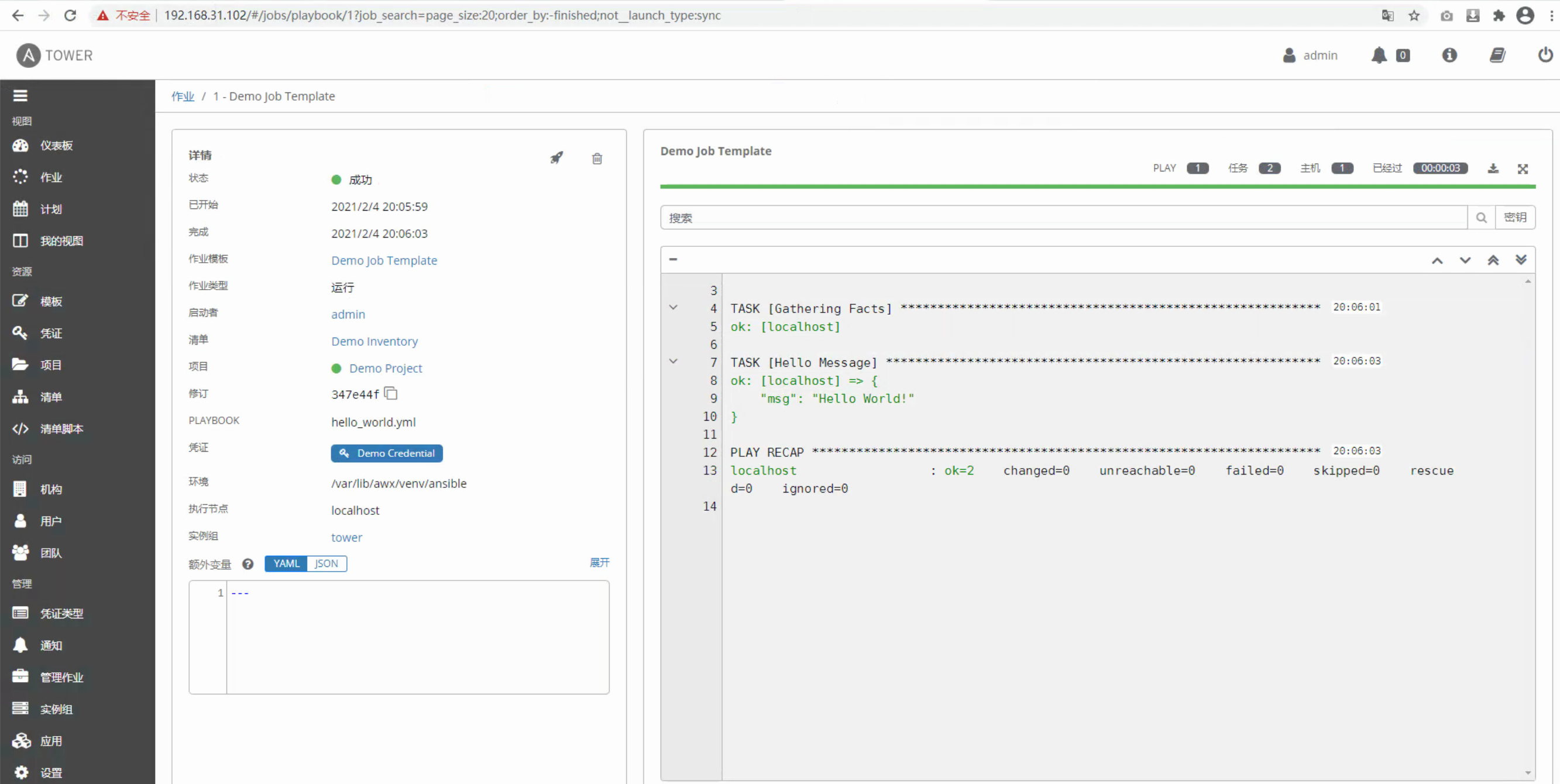Click the browser address bar URL
Image resolution: width=1560 pixels, height=784 pixels.
click(442, 15)
